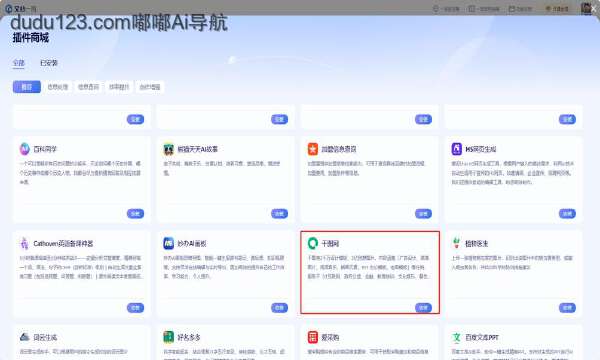The height and width of the screenshot is (360, 600).
Task: Click the 百度文库PPT plugin icon
Action: 457,337
